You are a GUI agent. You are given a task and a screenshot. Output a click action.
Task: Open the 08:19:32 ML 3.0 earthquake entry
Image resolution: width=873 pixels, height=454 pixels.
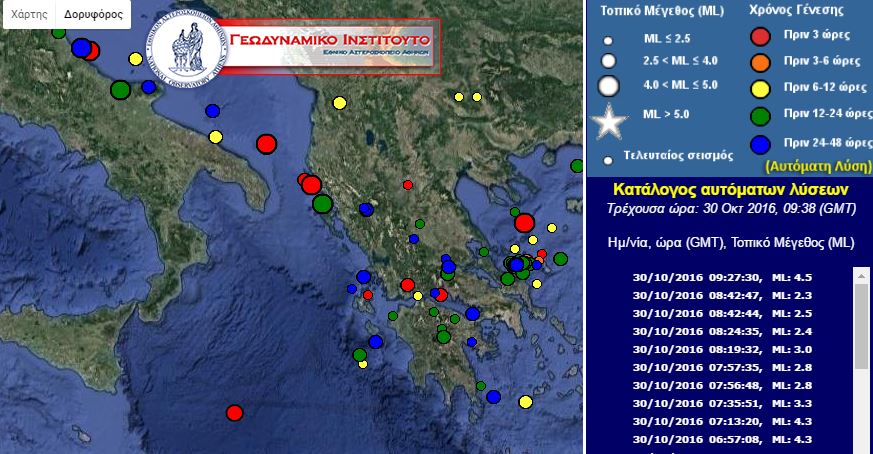[722, 349]
